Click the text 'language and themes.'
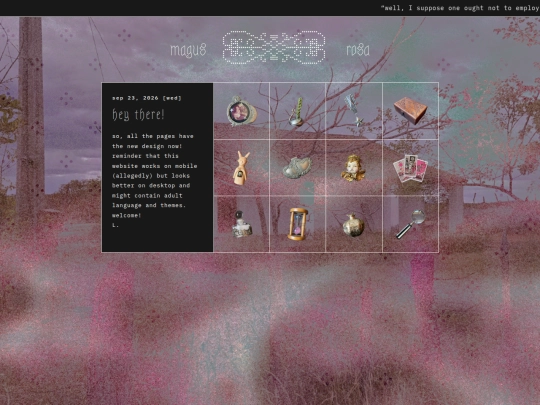540x405 pixels. [149, 206]
